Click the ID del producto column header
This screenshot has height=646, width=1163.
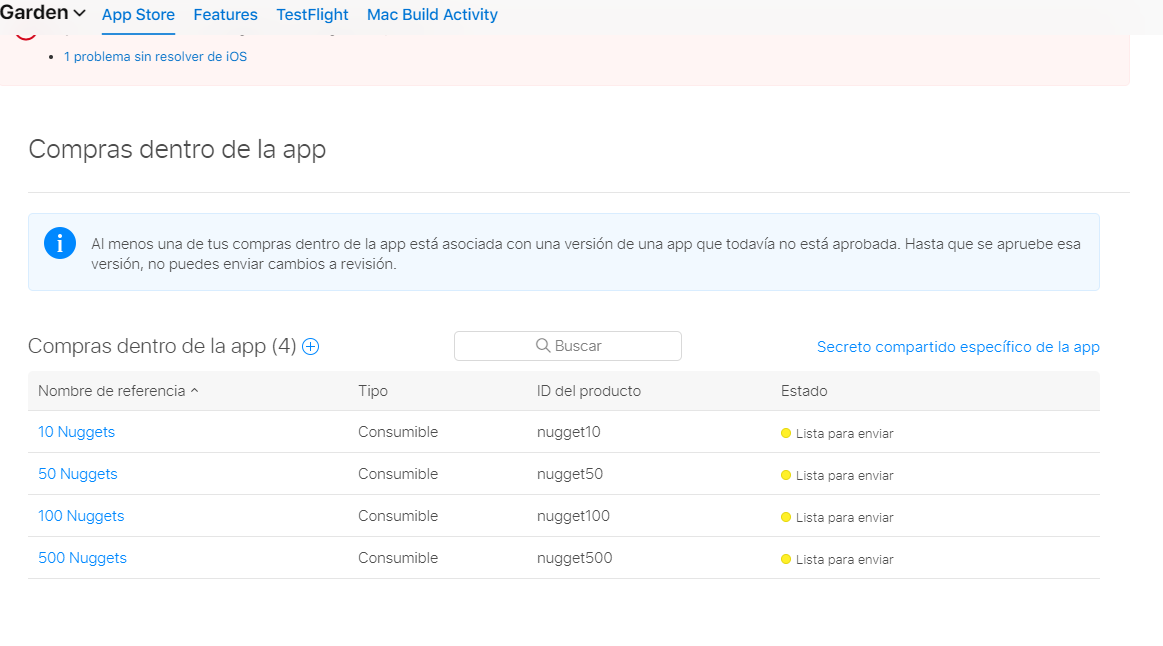click(589, 391)
